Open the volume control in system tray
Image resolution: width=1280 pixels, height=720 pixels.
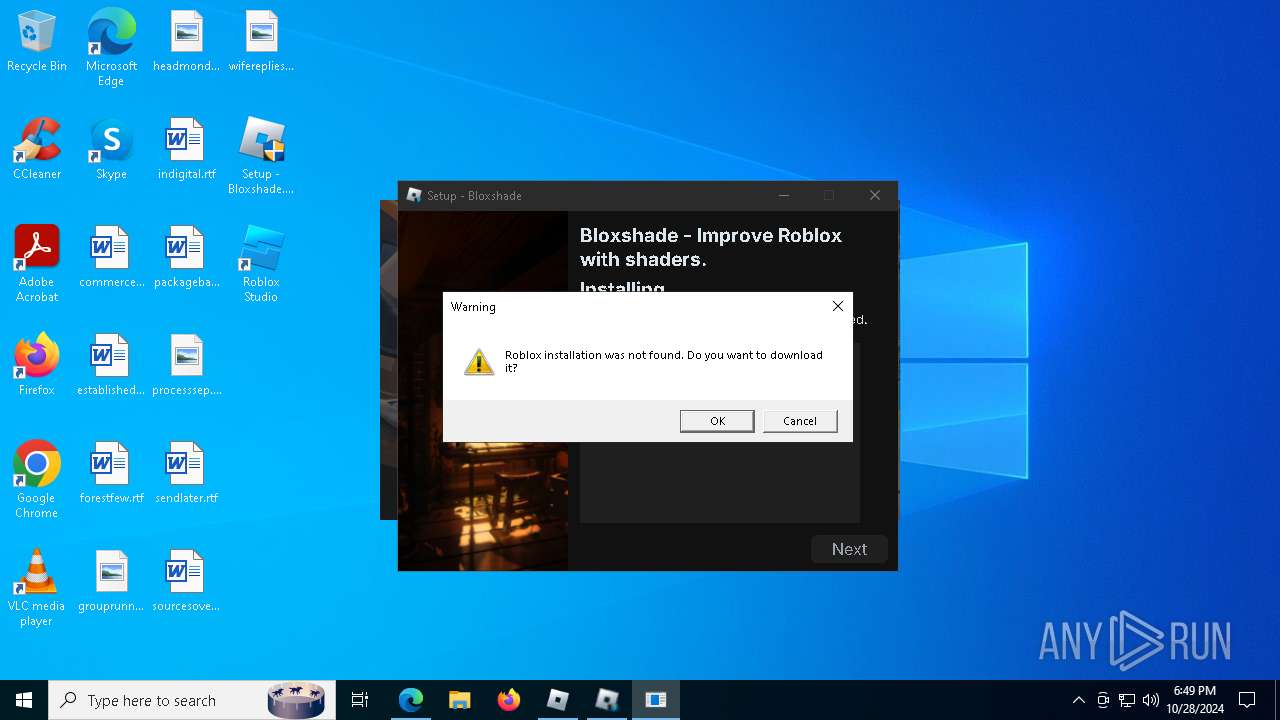click(1151, 700)
